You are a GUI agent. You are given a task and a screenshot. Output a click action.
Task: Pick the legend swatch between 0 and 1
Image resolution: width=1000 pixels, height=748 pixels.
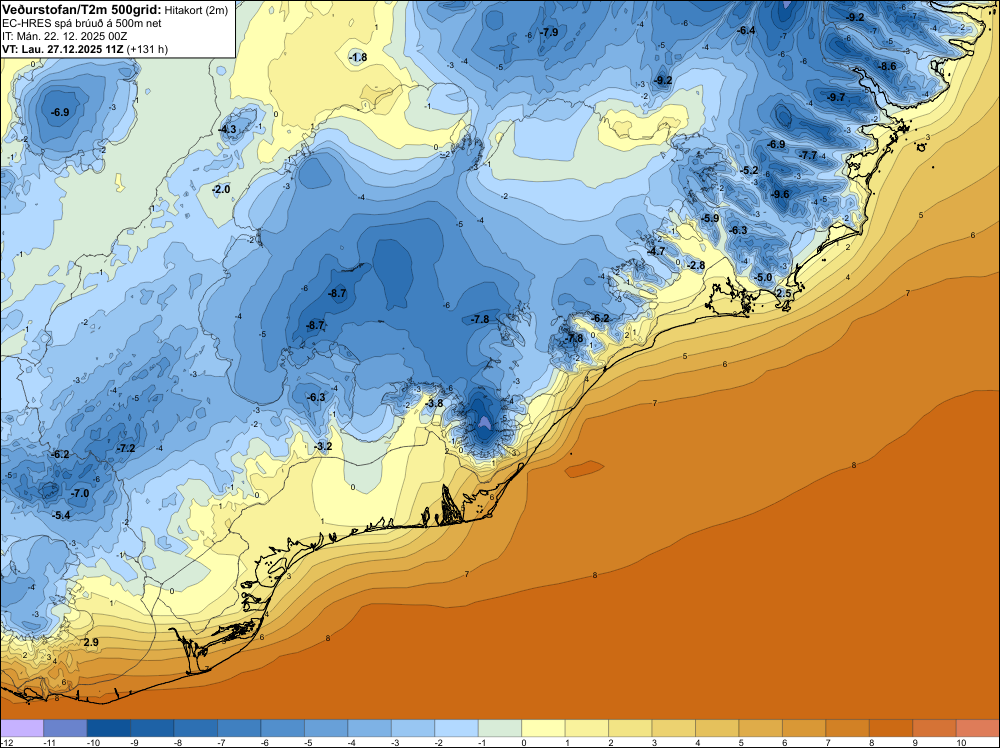tap(543, 728)
